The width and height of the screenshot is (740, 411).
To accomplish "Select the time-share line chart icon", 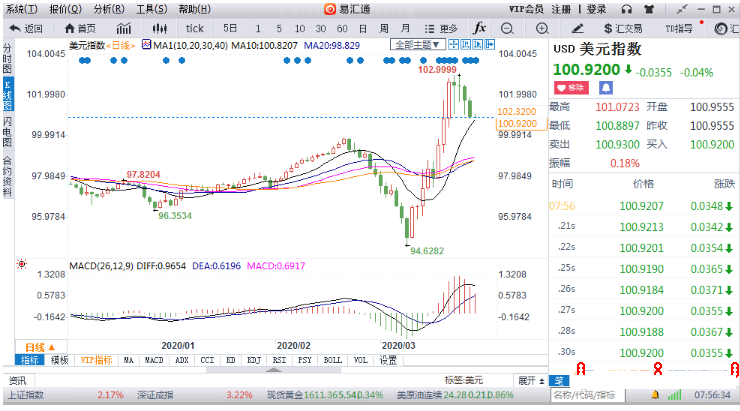I will tap(124, 29).
